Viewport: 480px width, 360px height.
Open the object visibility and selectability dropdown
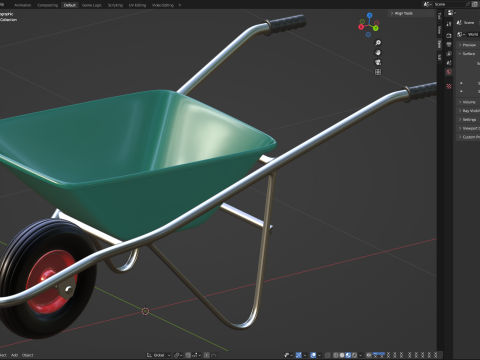[288, 355]
